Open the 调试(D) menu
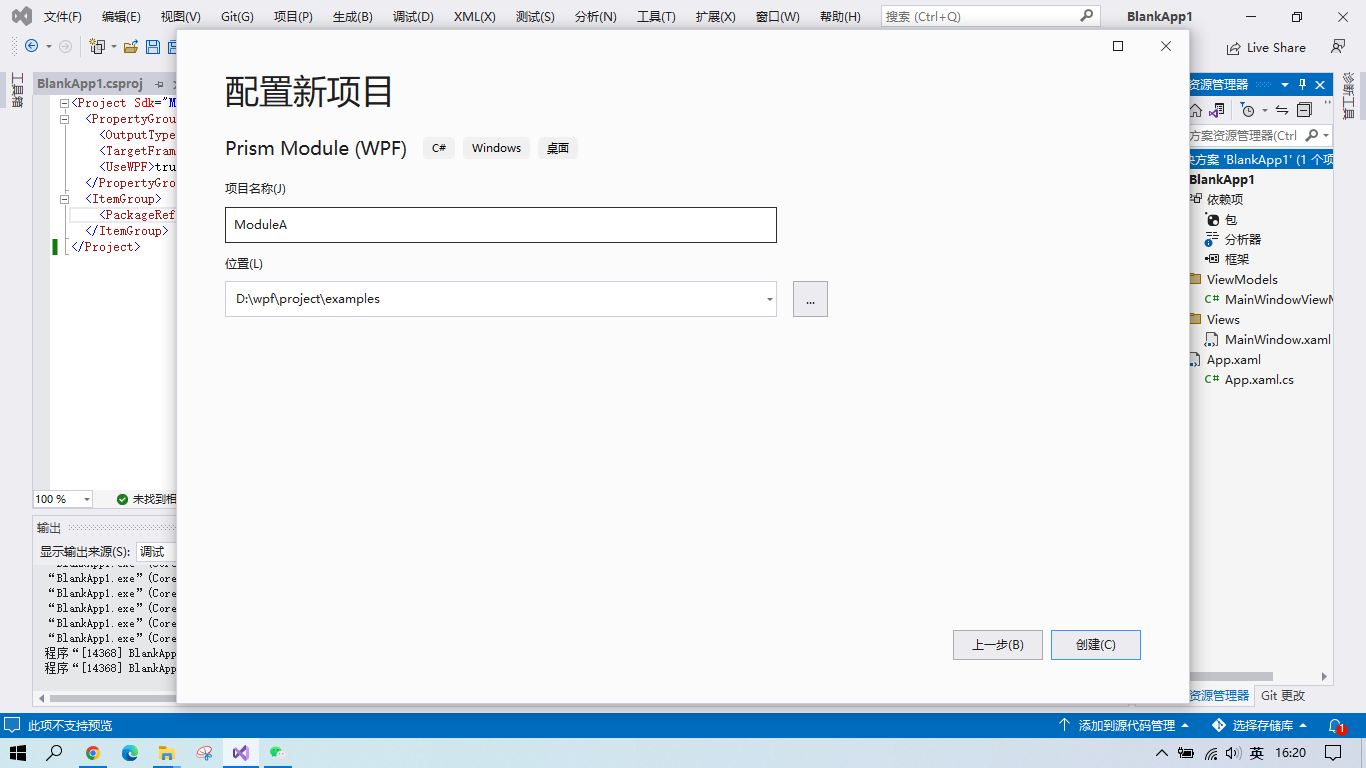This screenshot has height=768, width=1366. (413, 17)
